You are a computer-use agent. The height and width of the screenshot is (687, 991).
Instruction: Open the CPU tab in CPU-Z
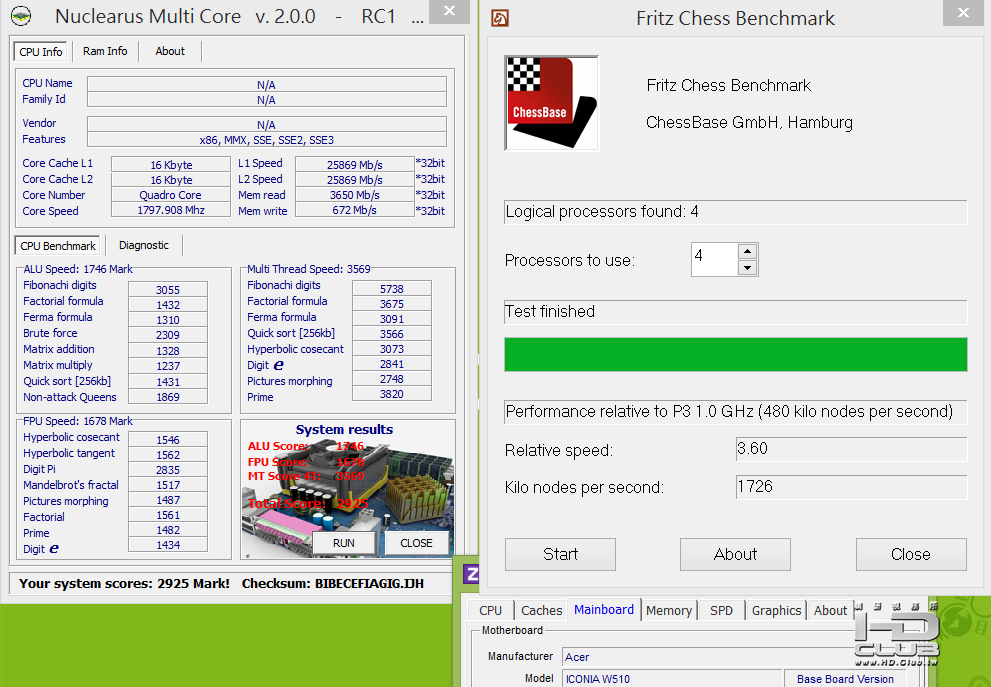[490, 611]
